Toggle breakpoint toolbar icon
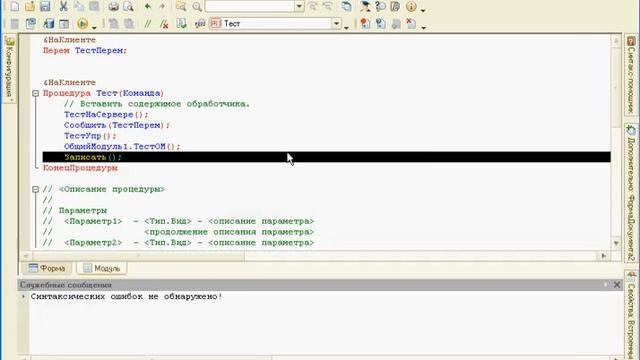 click(365, 24)
